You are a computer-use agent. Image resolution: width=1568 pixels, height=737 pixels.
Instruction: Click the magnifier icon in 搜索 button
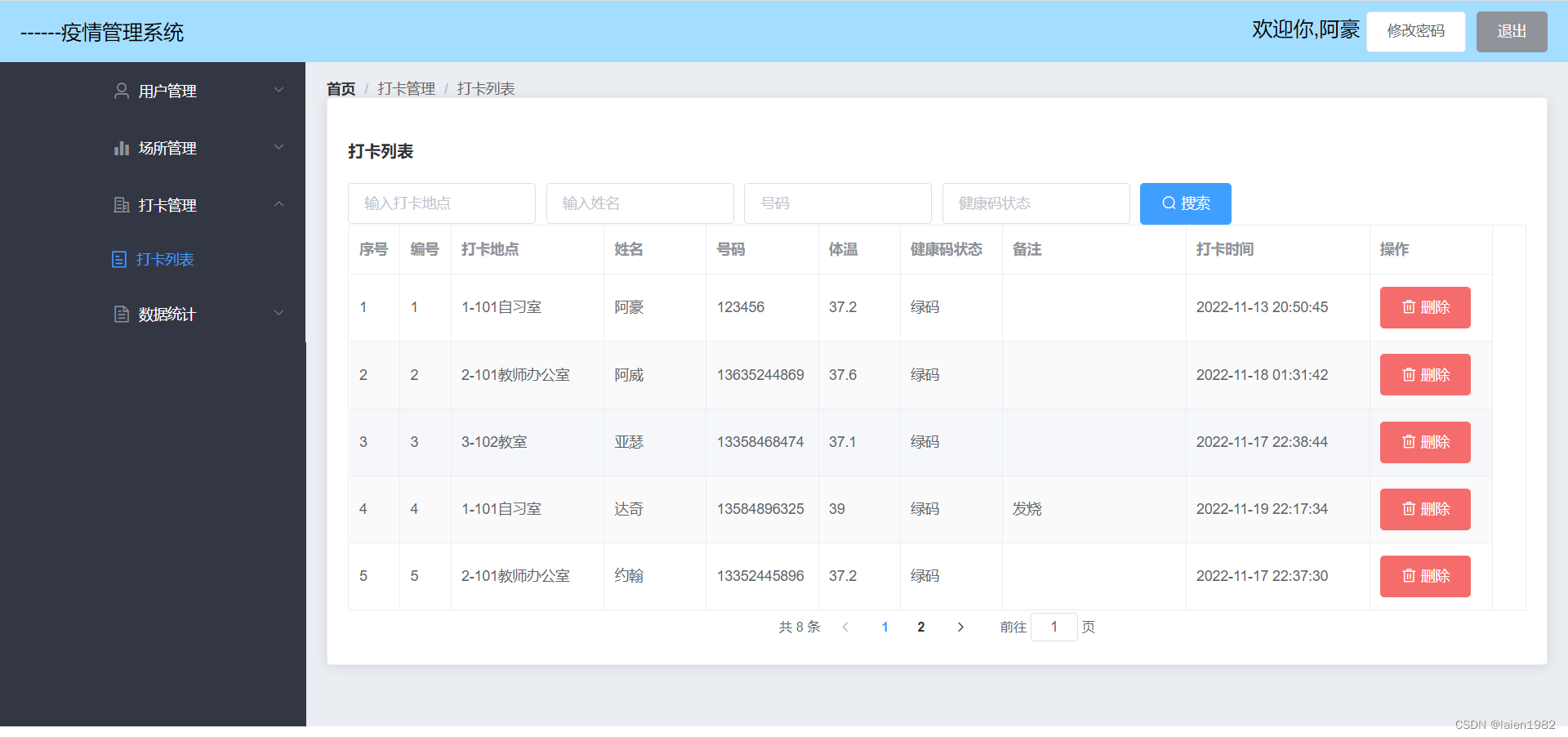coord(1169,203)
